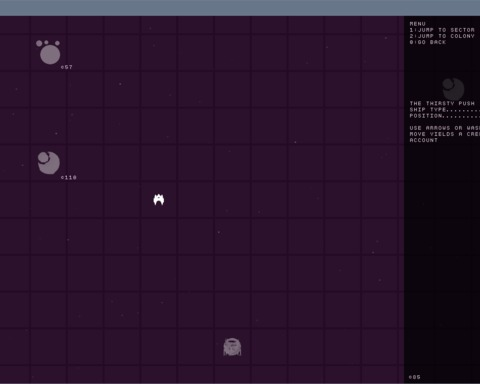Click the 'Ship Type' info line
This screenshot has width=480, height=384.
(x=445, y=110)
